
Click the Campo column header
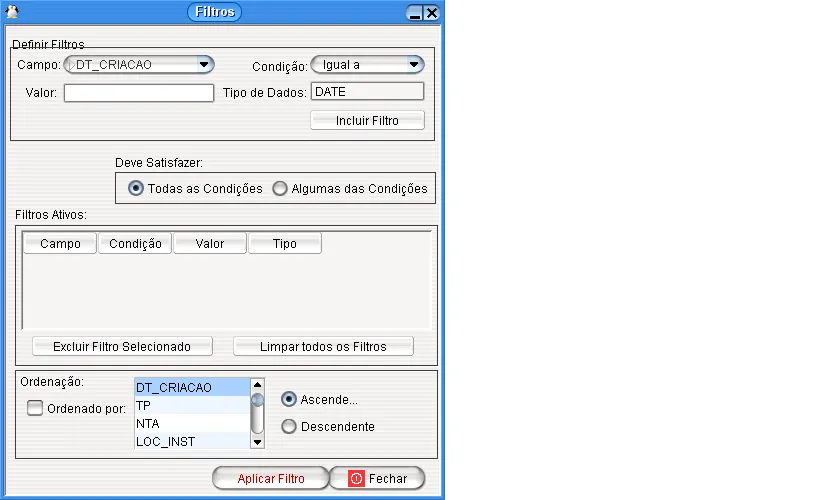tap(60, 243)
